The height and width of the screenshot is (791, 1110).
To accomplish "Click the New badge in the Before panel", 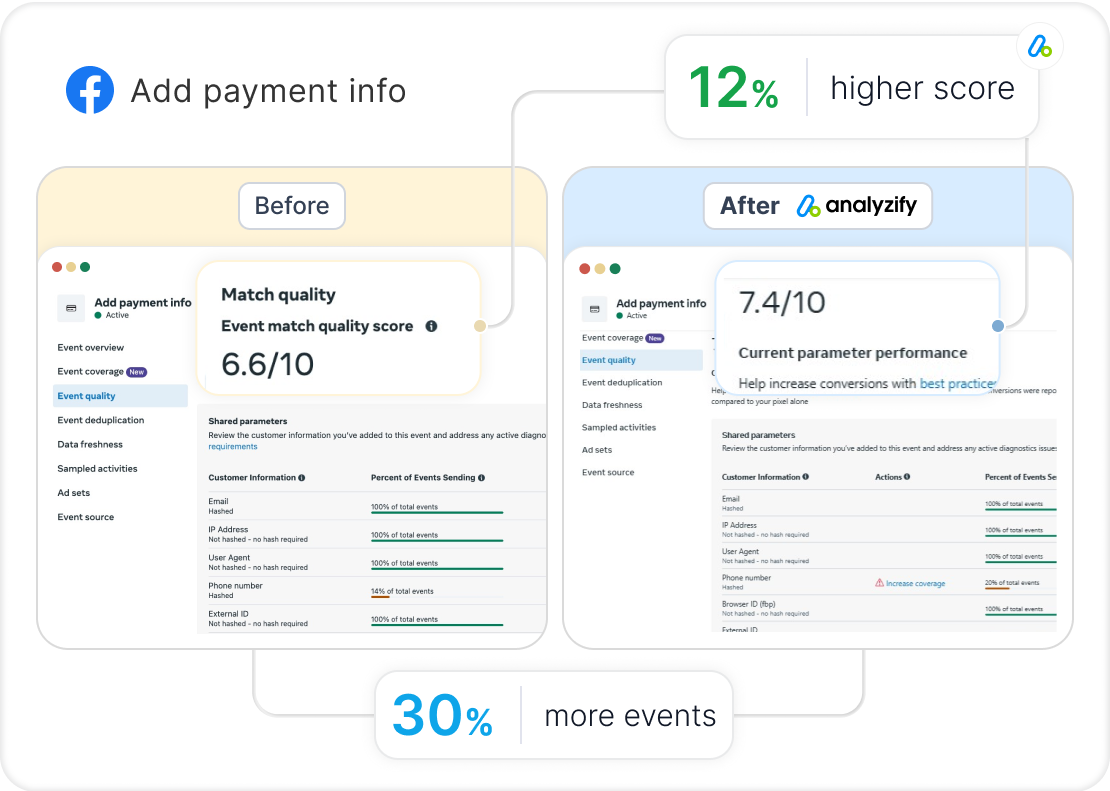I will (x=137, y=372).
